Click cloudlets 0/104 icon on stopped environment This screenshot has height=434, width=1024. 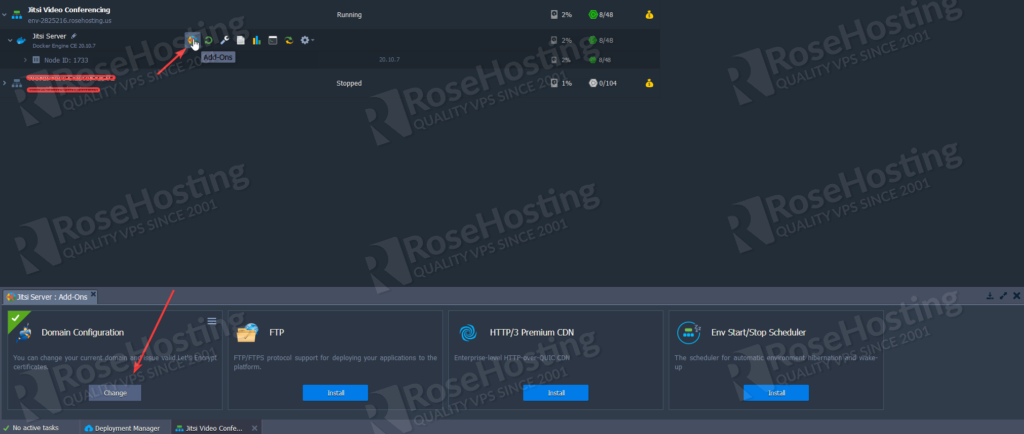tap(593, 83)
